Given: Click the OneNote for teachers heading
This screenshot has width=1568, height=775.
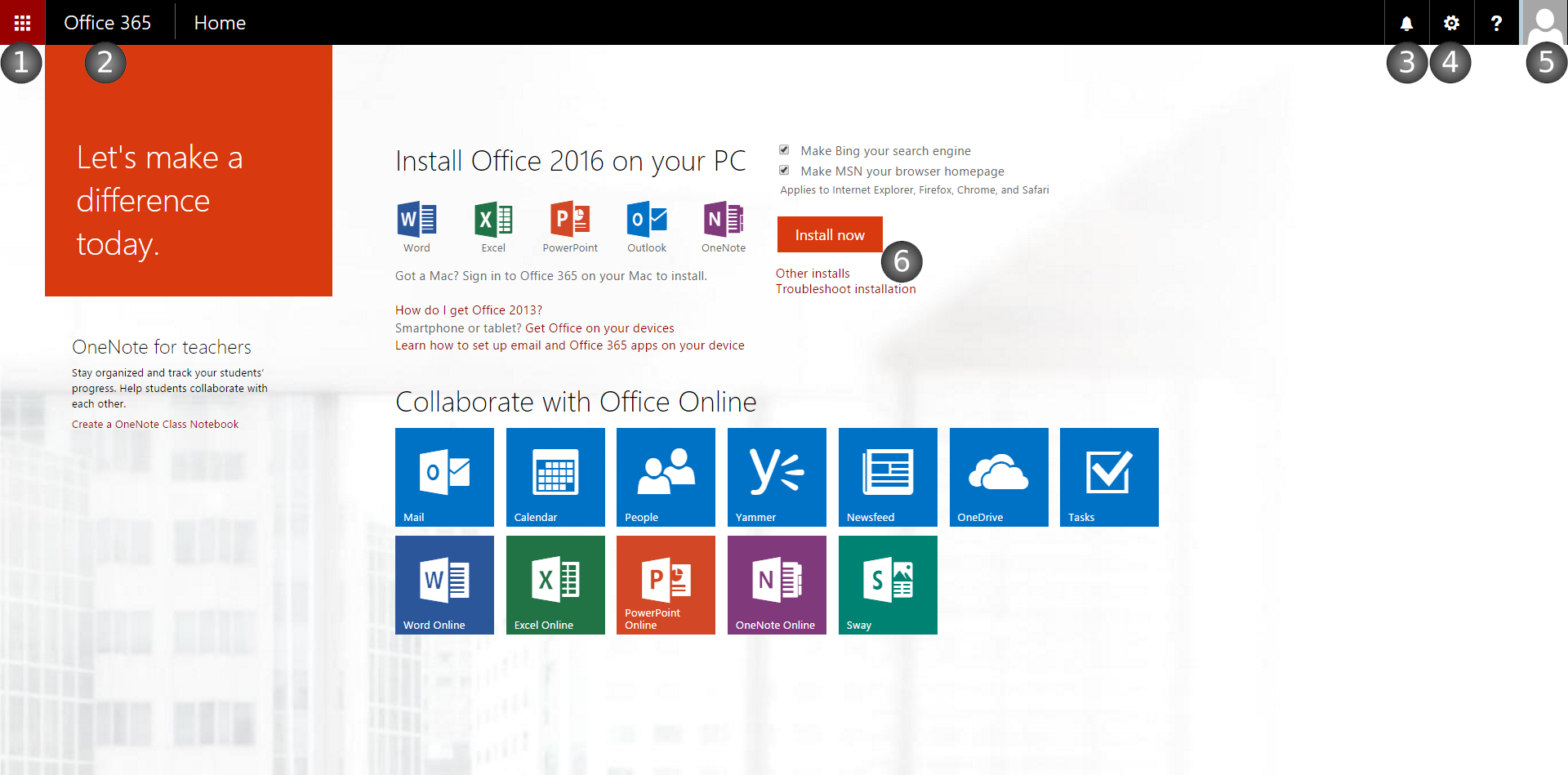Looking at the screenshot, I should 162,347.
